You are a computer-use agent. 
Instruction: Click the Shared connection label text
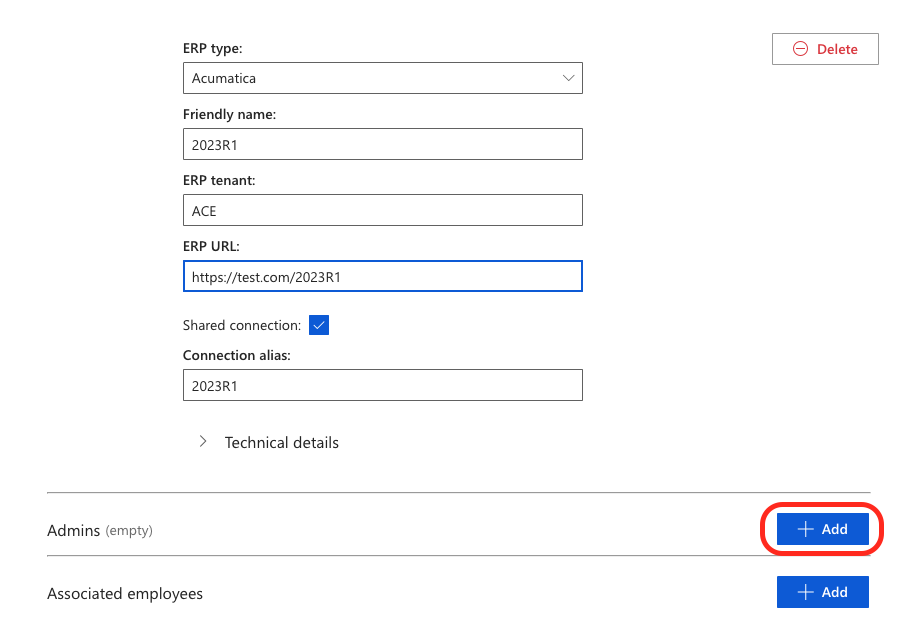[x=241, y=325]
